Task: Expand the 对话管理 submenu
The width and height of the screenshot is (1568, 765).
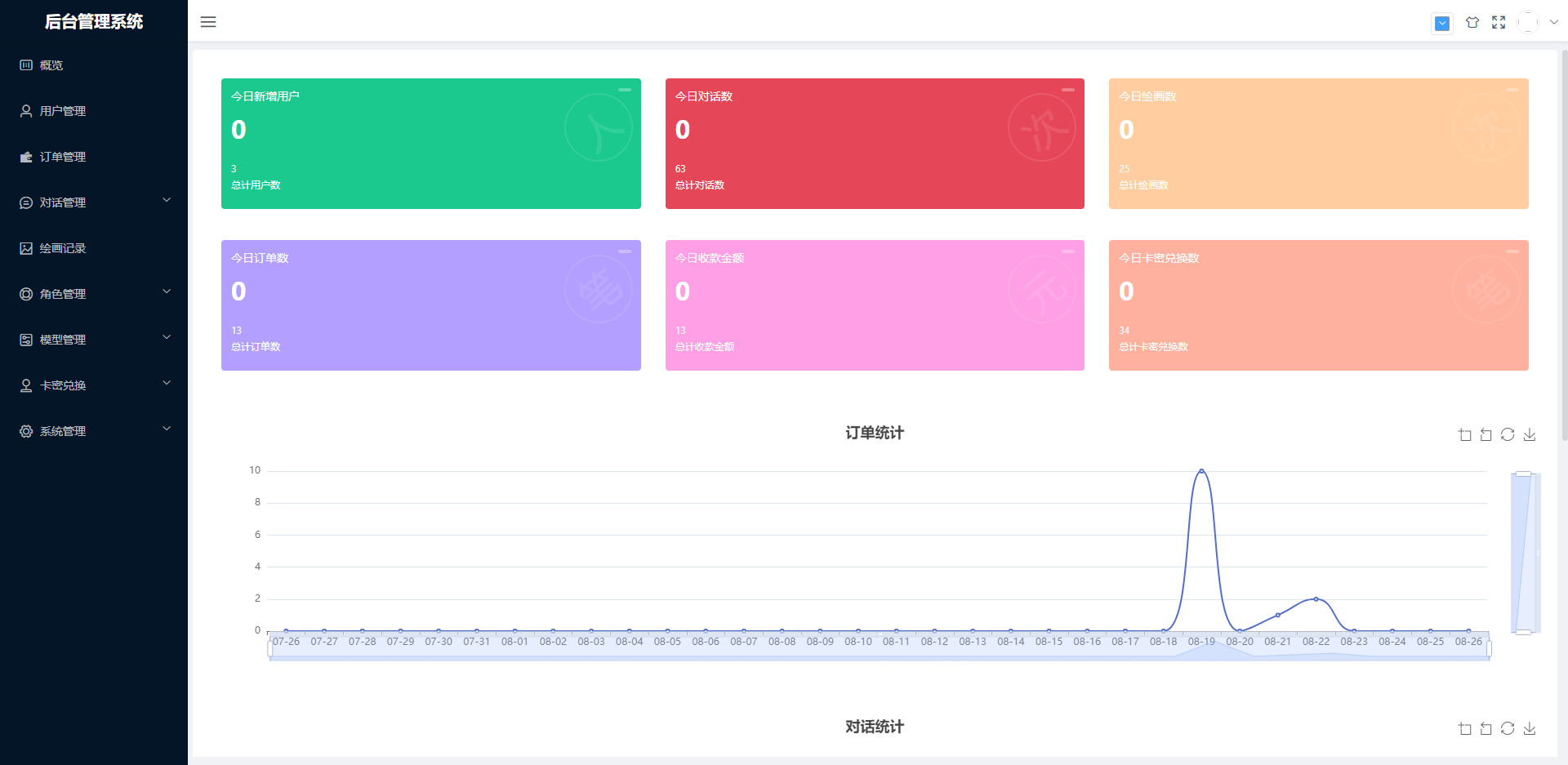Action: pos(94,202)
